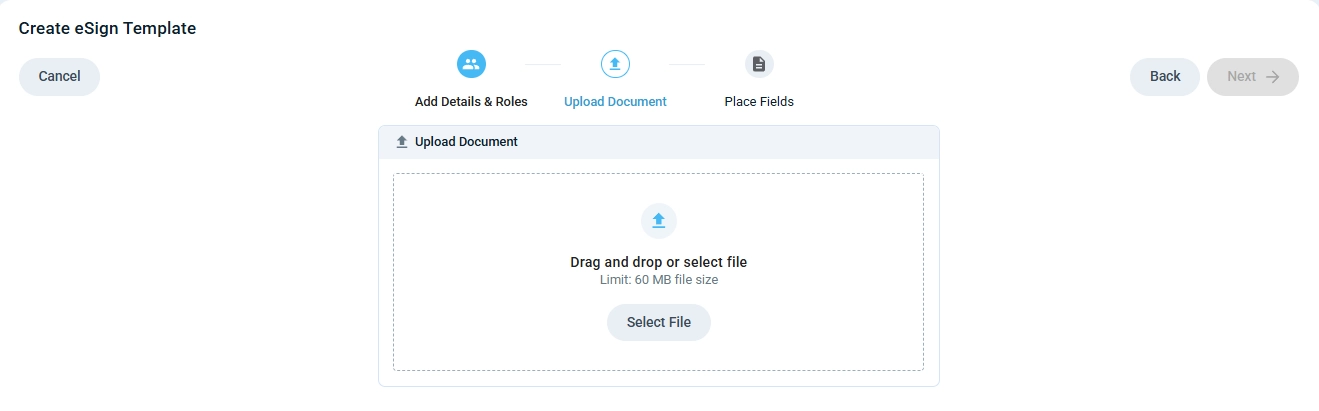
Task: Click the 'Create eSign Template' heading
Action: pyautogui.click(x=107, y=29)
